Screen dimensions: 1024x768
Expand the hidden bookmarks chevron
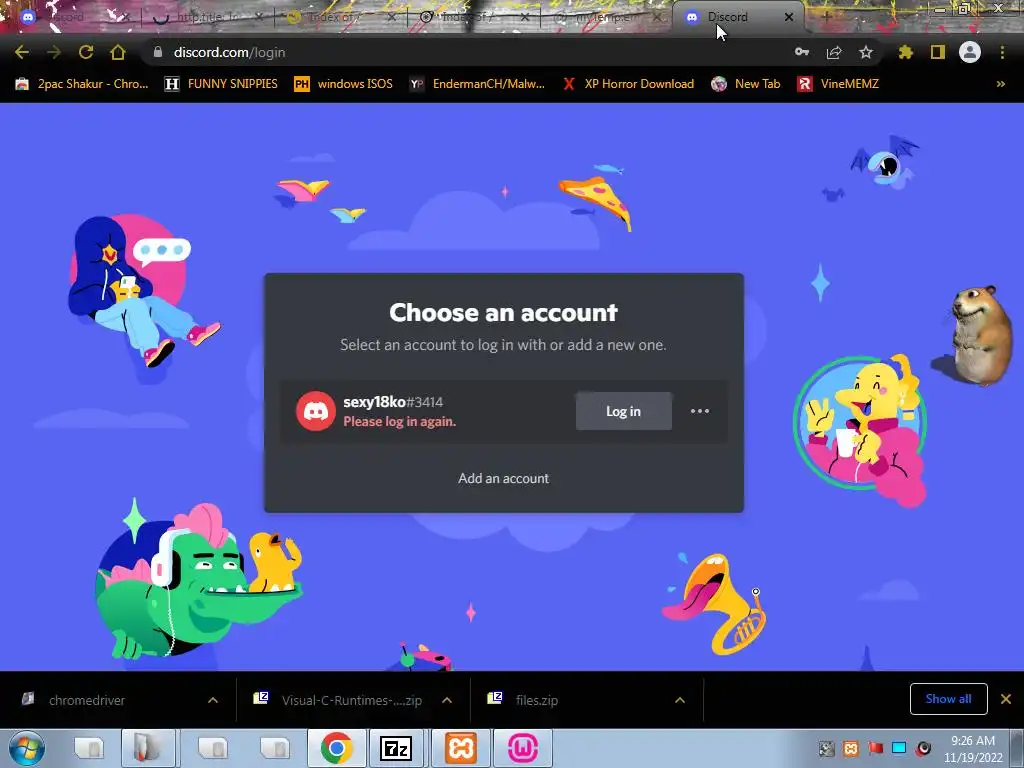pos(1000,84)
